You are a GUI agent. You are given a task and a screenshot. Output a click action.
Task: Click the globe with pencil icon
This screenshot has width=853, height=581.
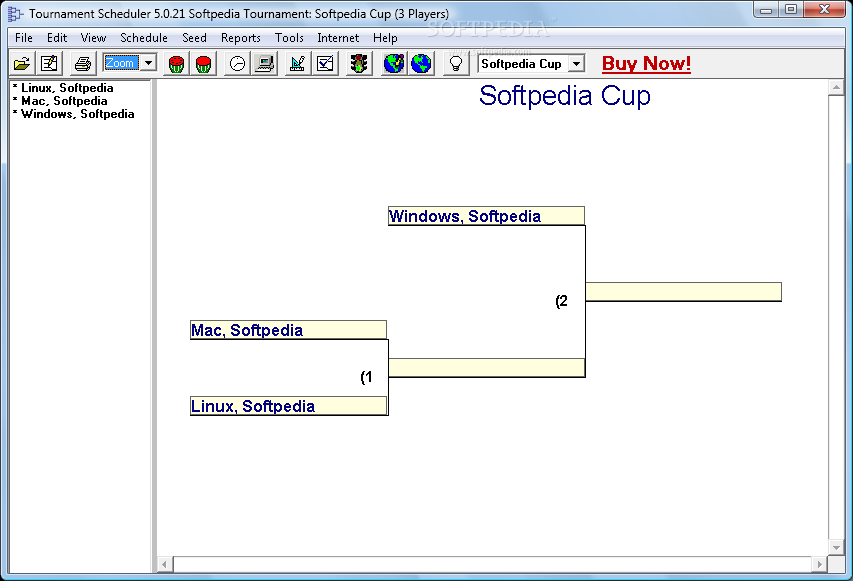[394, 64]
